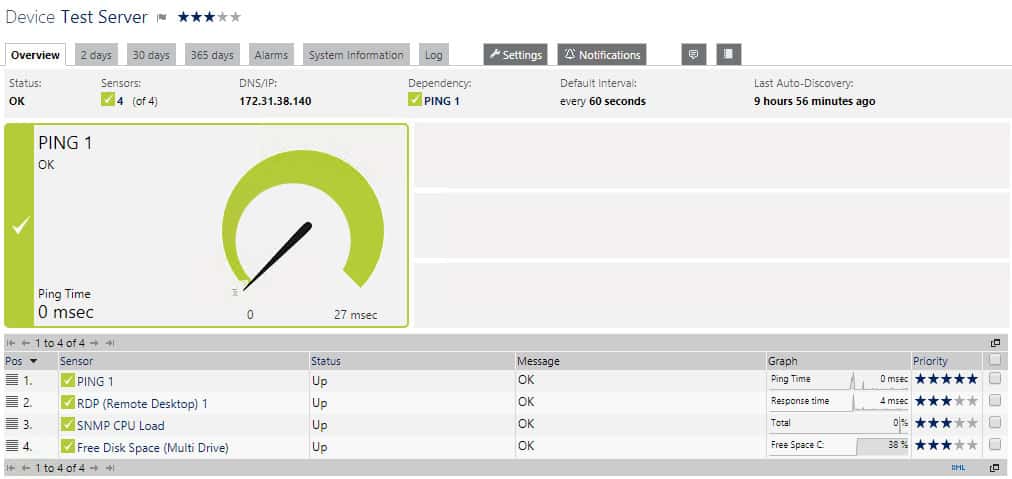This screenshot has height=479, width=1012.
Task: Set Free Disk Space priority to five stars
Action: 972,445
